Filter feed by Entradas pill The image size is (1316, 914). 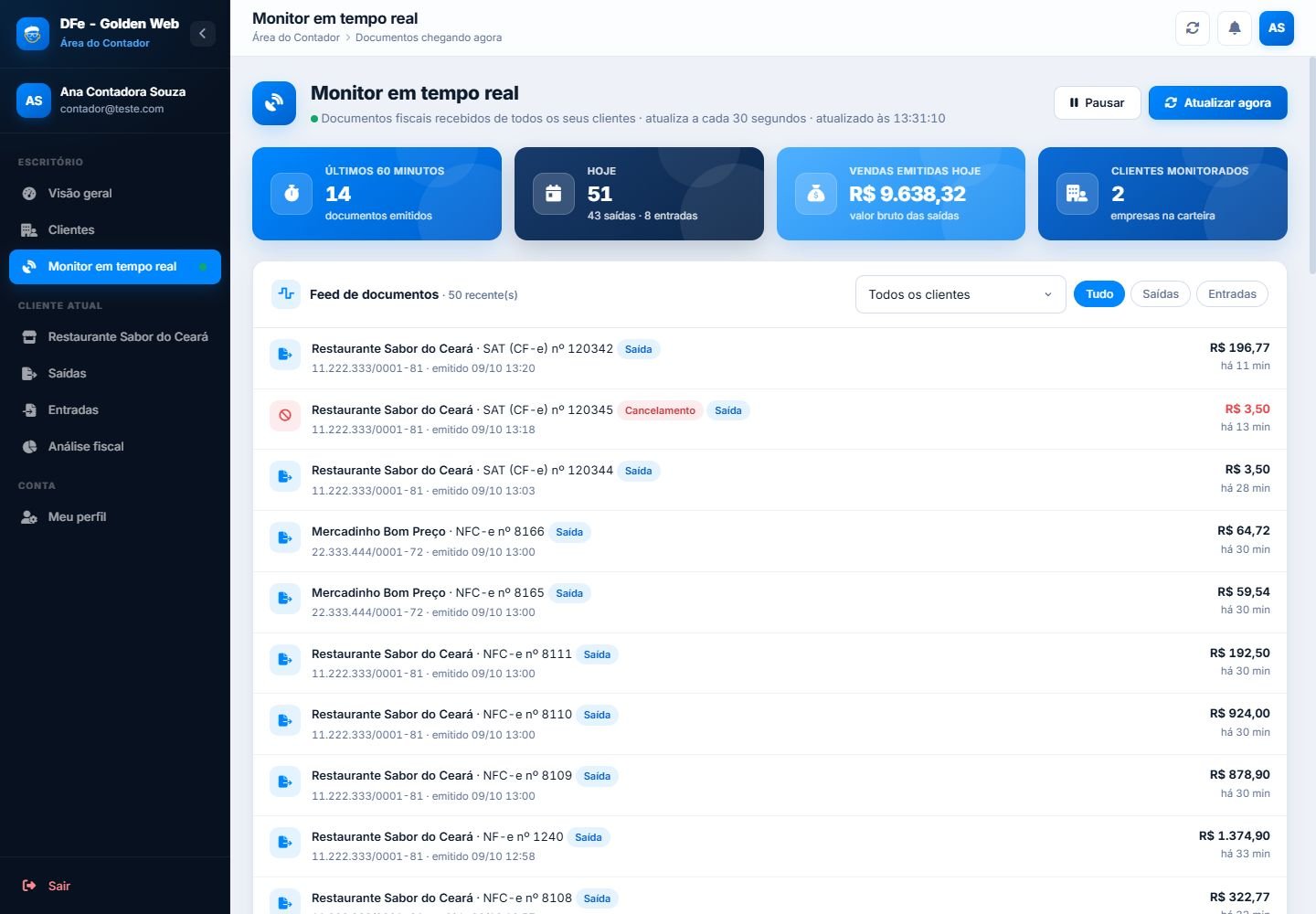click(1232, 294)
